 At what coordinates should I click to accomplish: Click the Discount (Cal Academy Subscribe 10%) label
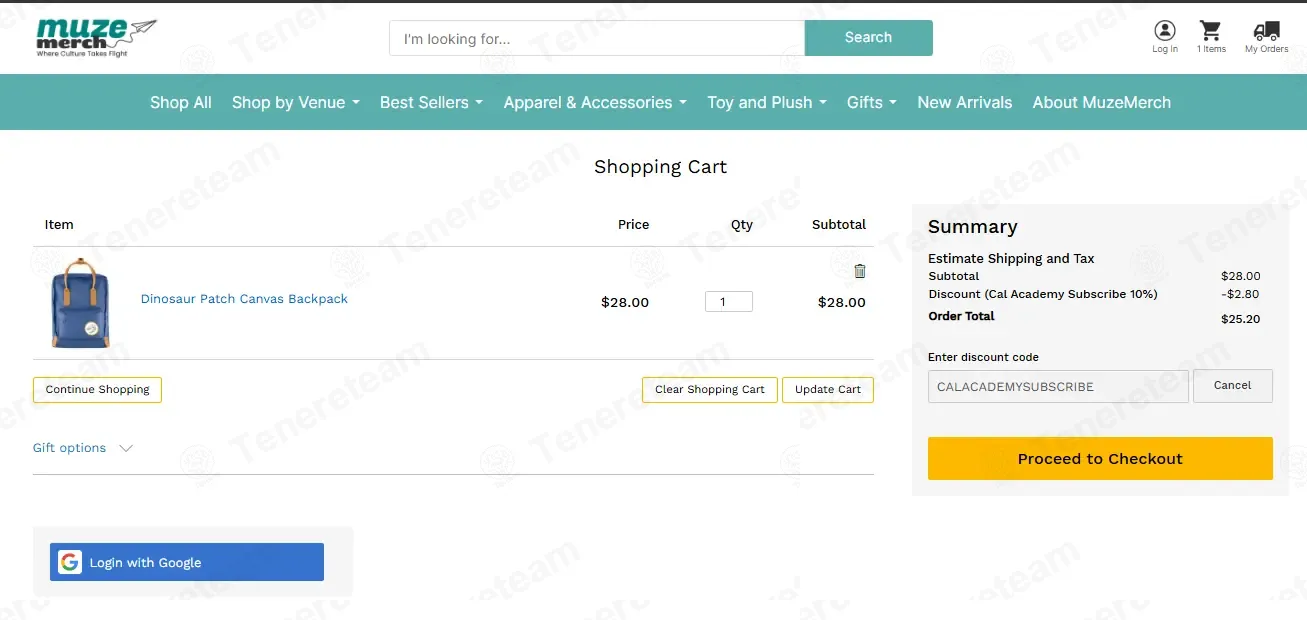[1043, 294]
